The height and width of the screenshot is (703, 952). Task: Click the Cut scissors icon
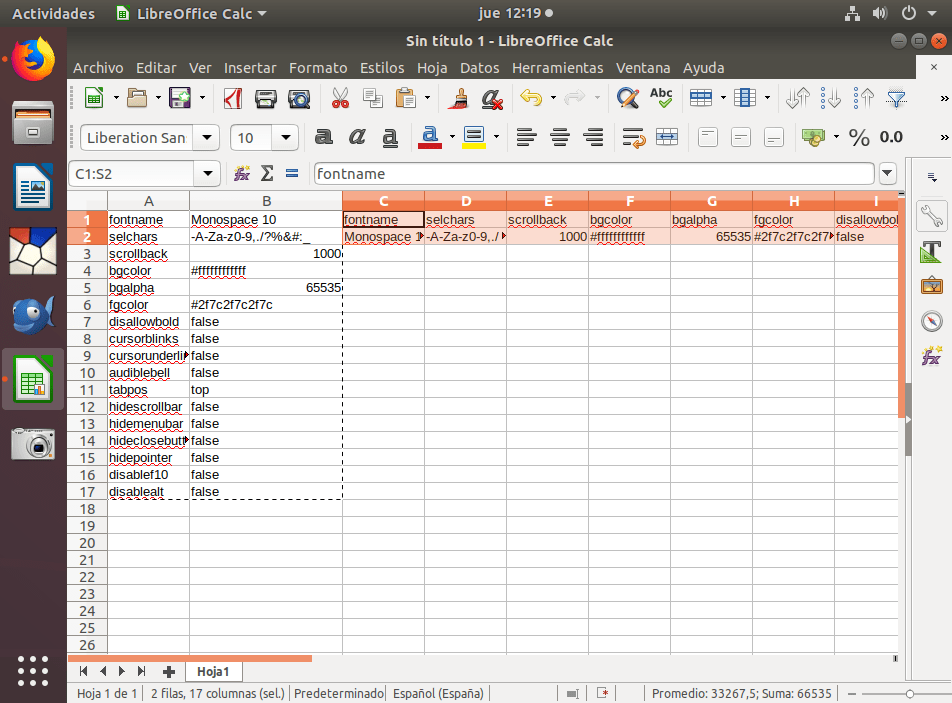(x=340, y=98)
